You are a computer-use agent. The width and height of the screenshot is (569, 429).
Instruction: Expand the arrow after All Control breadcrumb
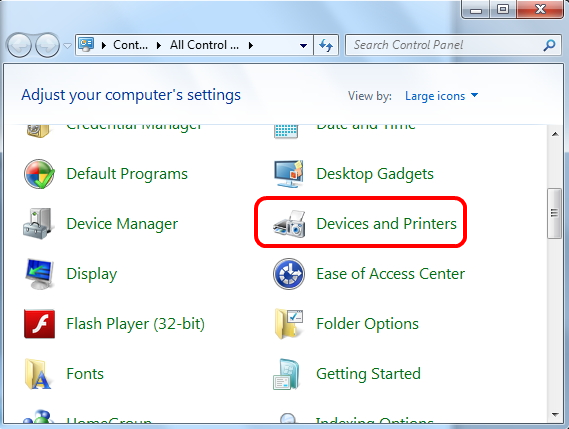point(251,45)
